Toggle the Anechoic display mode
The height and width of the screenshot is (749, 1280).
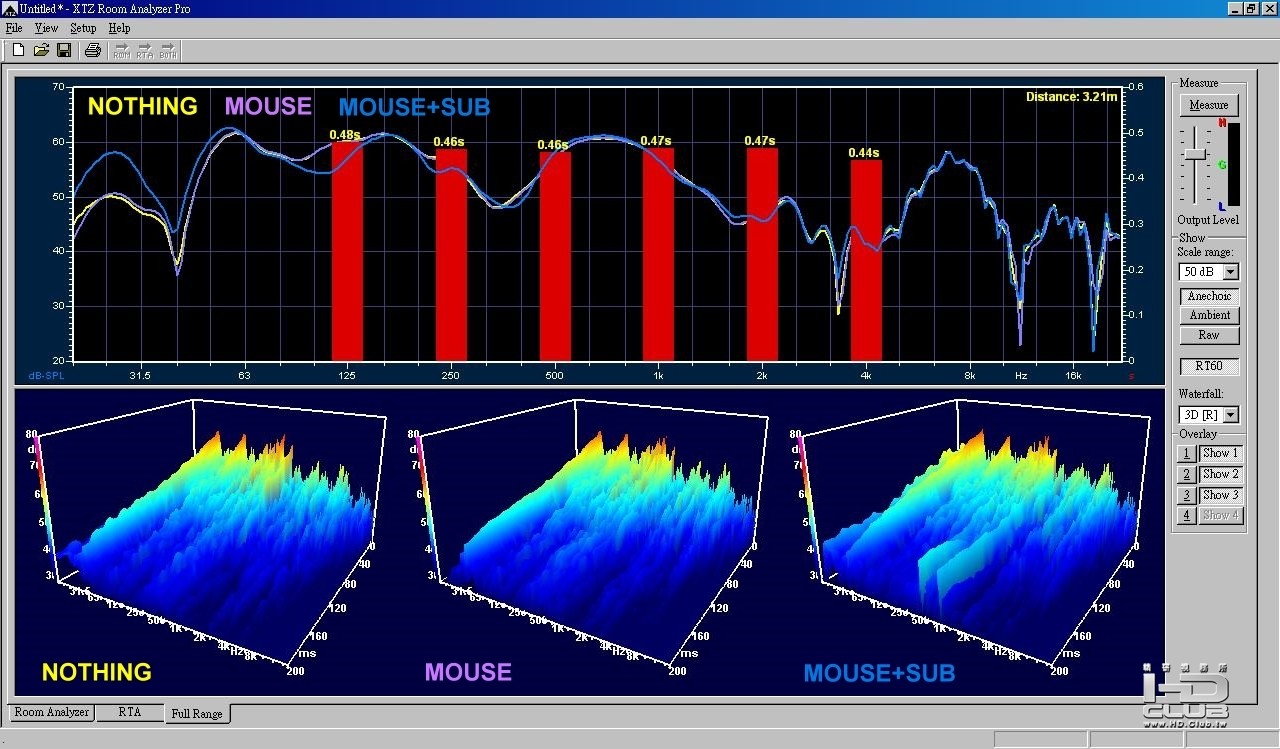click(1209, 296)
